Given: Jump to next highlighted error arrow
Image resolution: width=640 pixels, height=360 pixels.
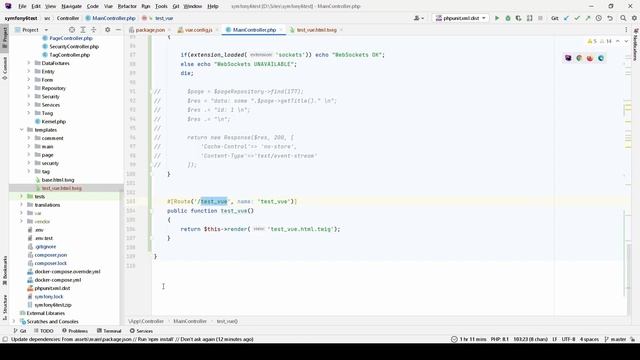Looking at the screenshot, I should [x=626, y=41].
